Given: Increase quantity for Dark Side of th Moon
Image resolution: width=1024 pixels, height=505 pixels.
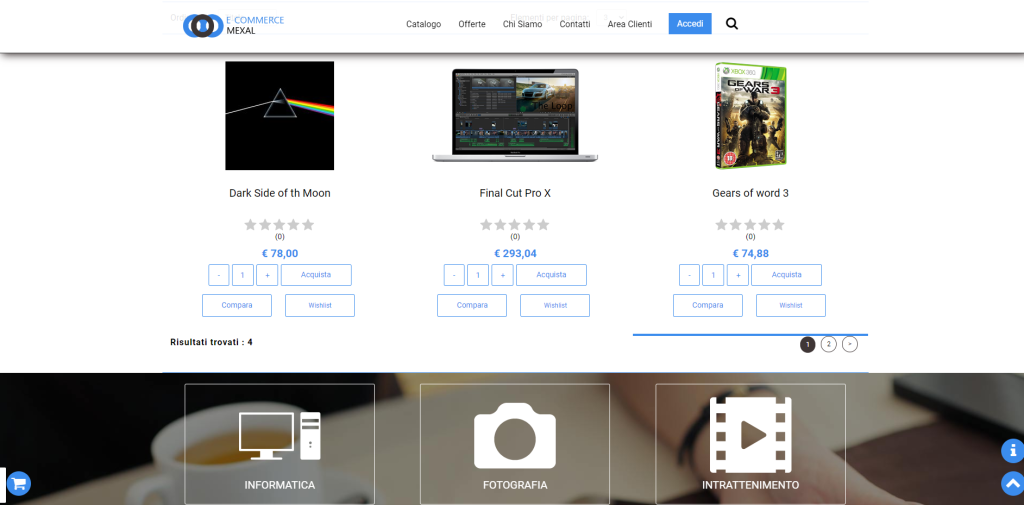Looking at the screenshot, I should point(267,275).
